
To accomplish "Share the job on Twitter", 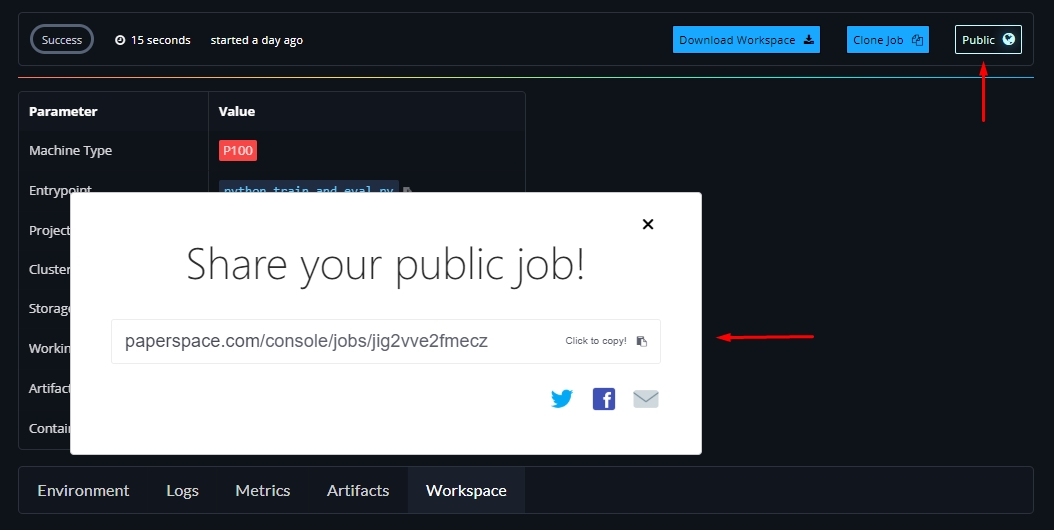I will coord(562,399).
